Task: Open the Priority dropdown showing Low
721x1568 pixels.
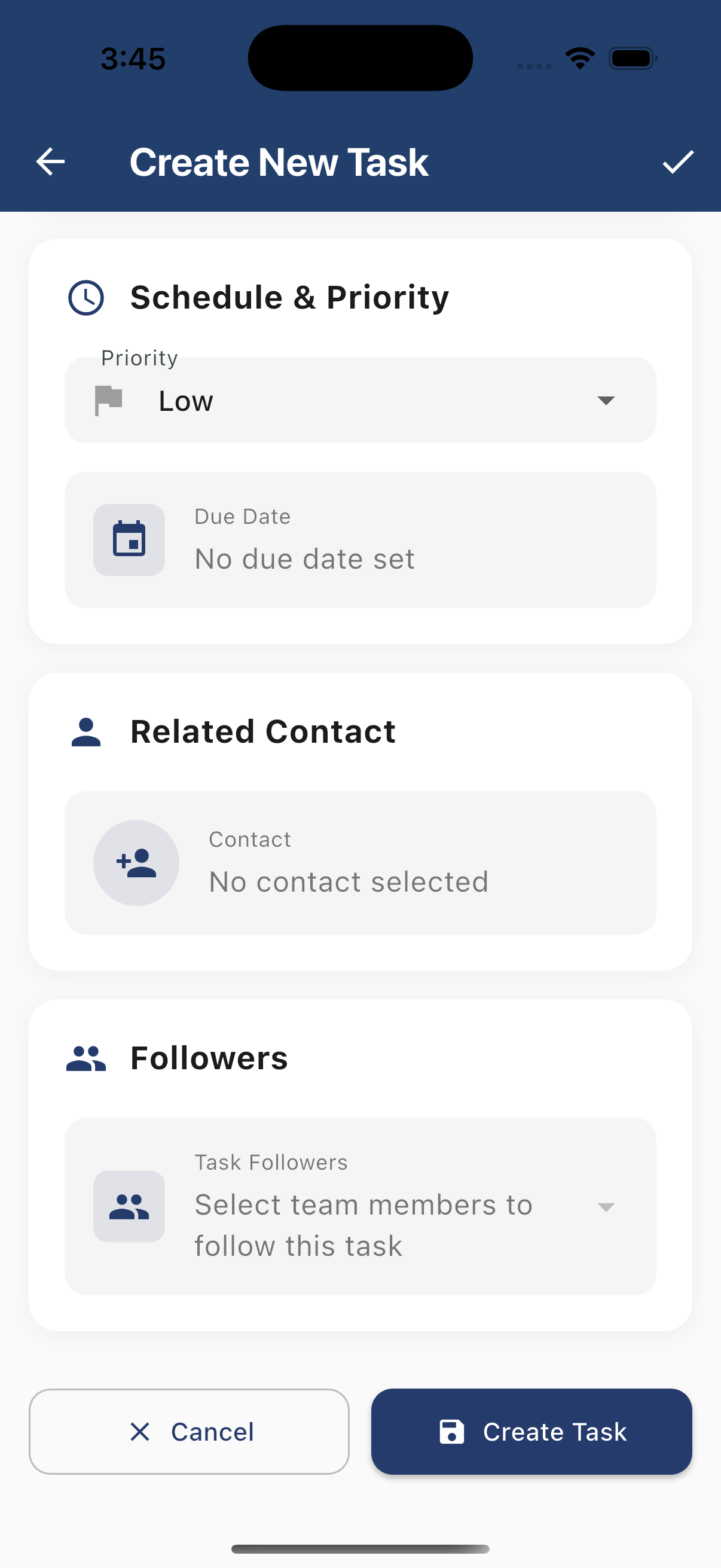Action: point(359,401)
